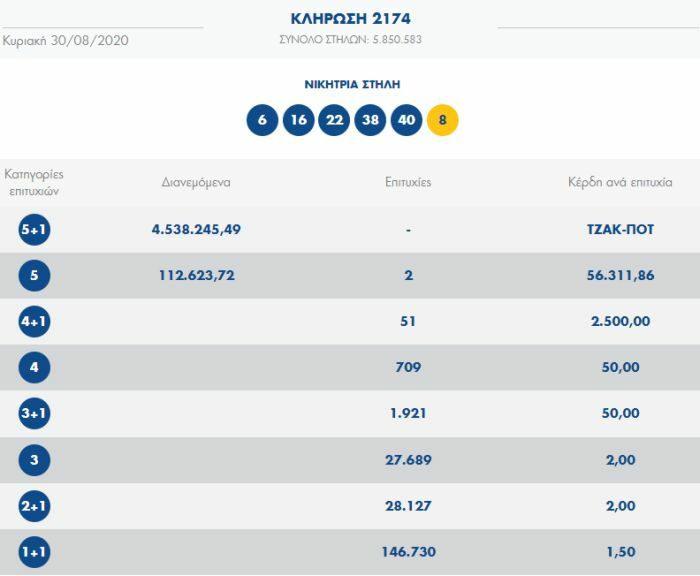The image size is (700, 576).
Task: Select the category 4 badge
Action: coord(34,368)
